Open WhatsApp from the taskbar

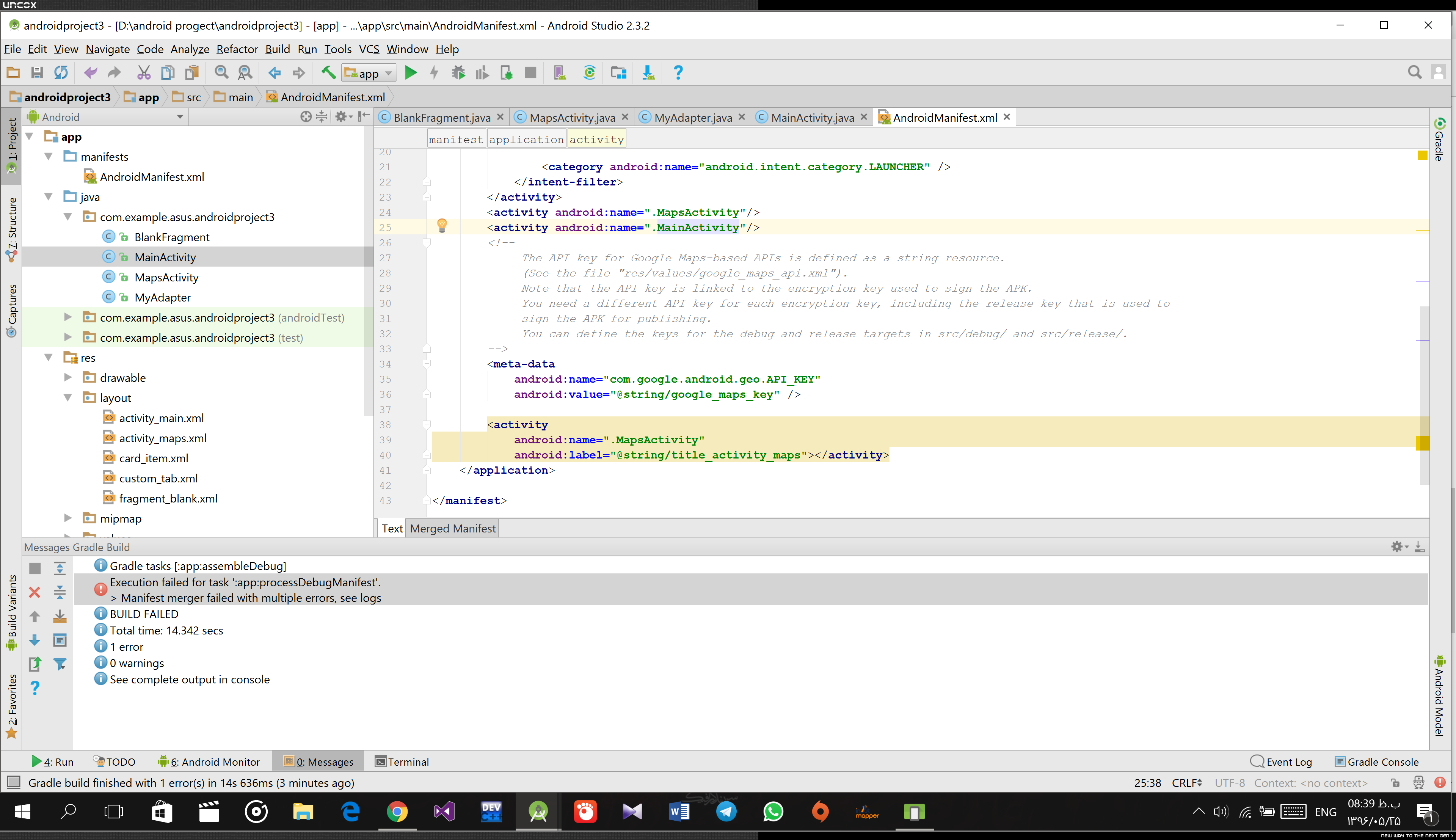click(x=773, y=812)
